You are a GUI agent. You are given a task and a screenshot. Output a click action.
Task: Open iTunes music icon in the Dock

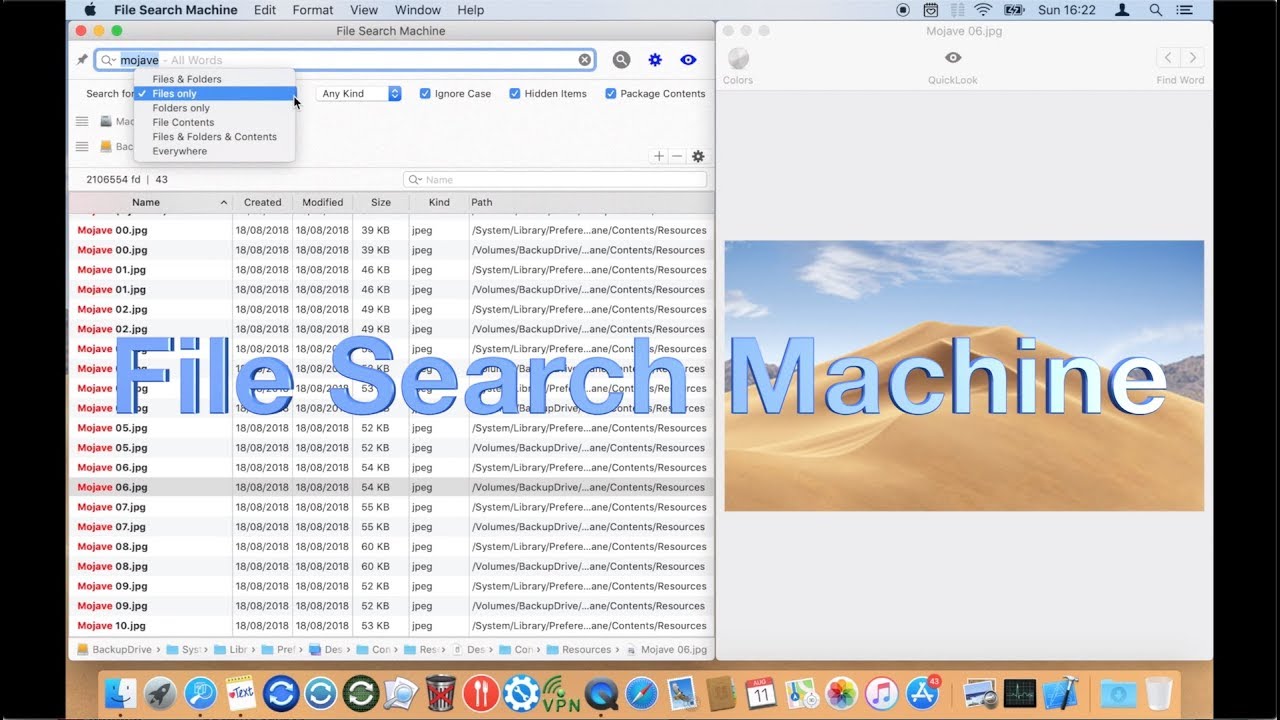[x=881, y=693]
